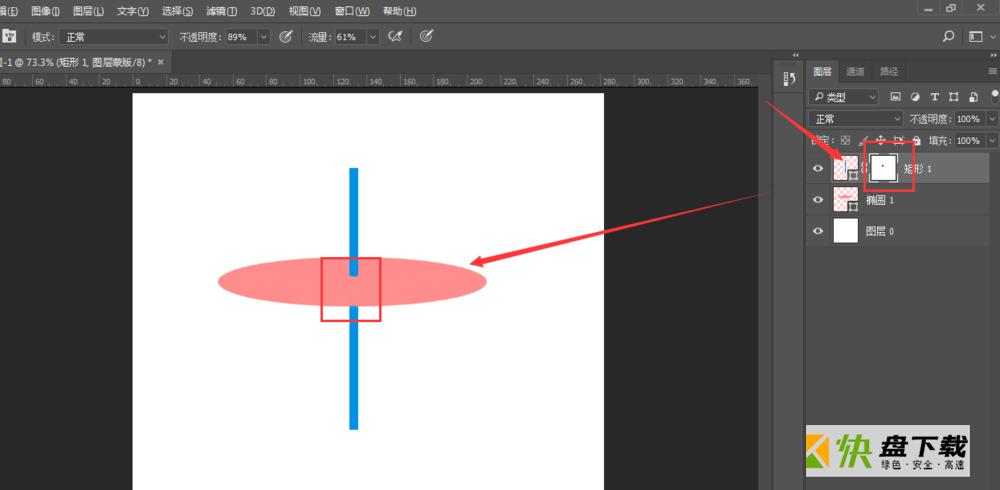Open the 类型 layer filter dropdown
1000x490 pixels.
coord(843,97)
